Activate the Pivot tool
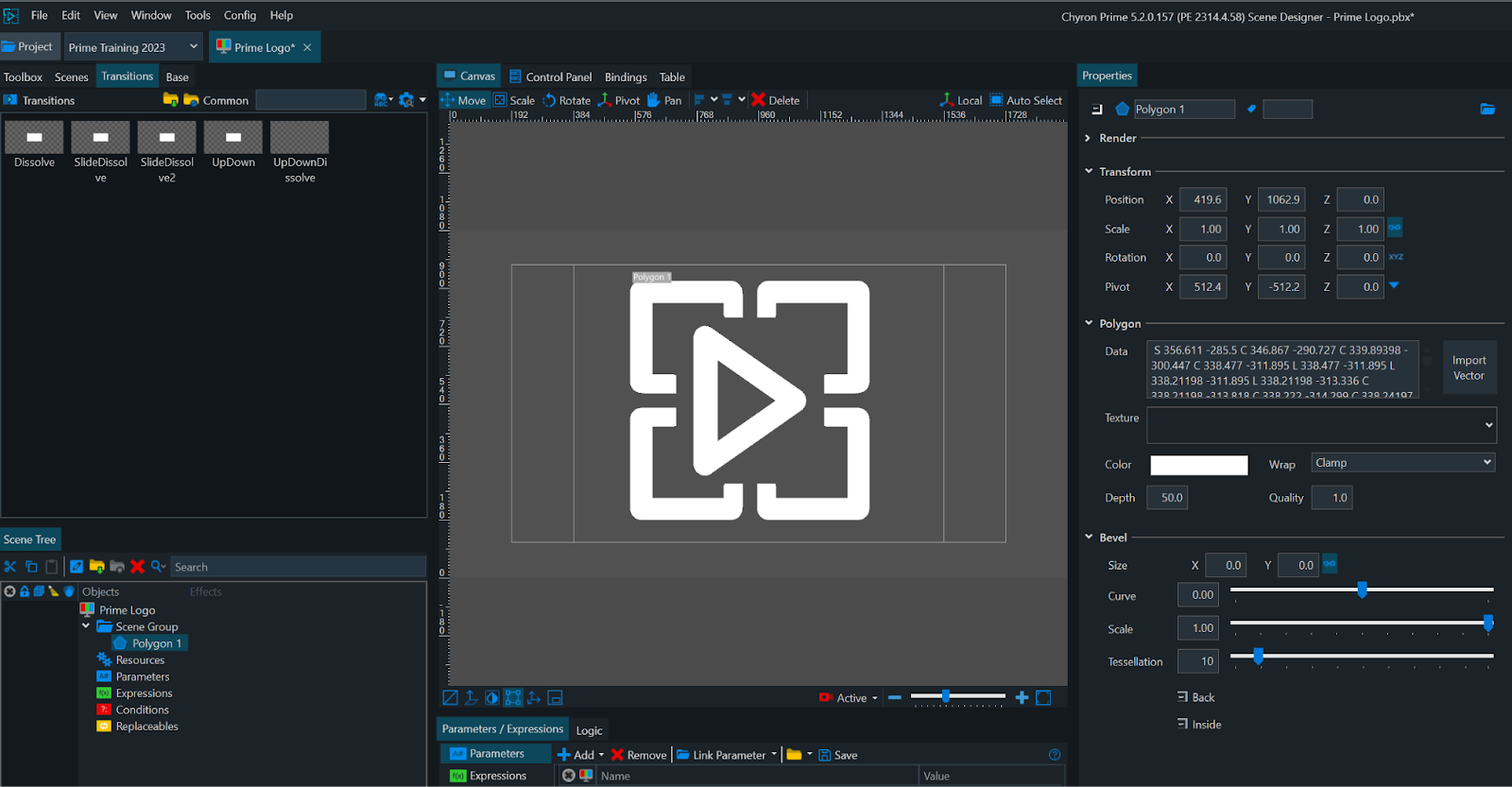The image size is (1512, 787). click(618, 100)
